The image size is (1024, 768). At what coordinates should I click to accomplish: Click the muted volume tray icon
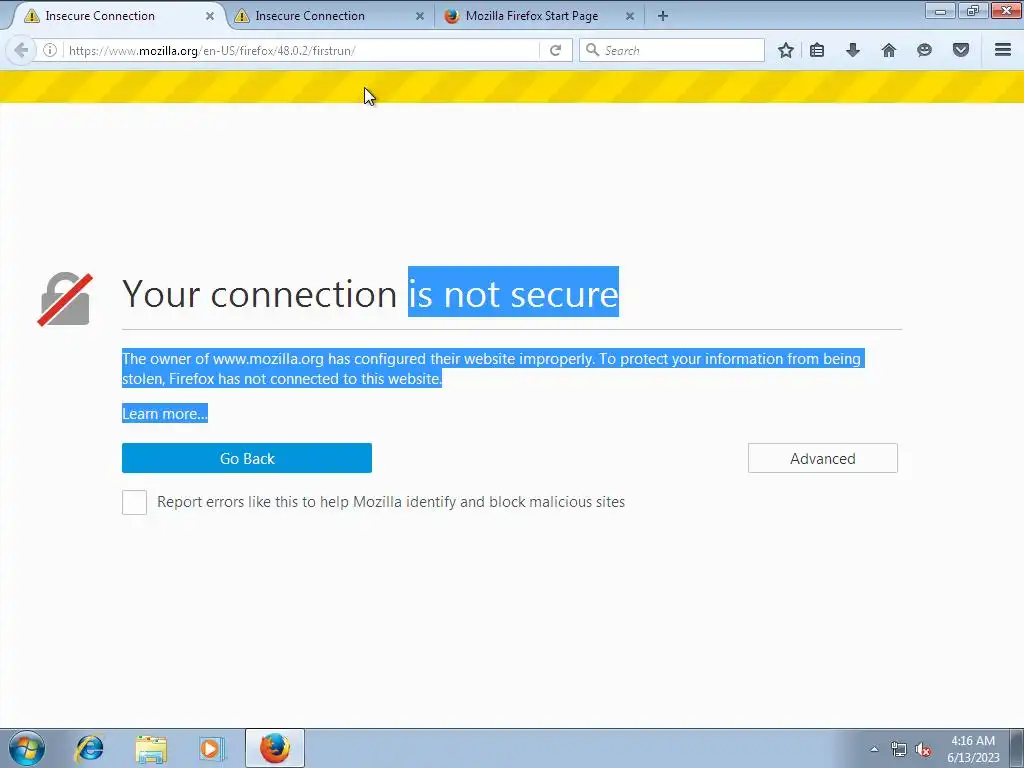click(923, 749)
